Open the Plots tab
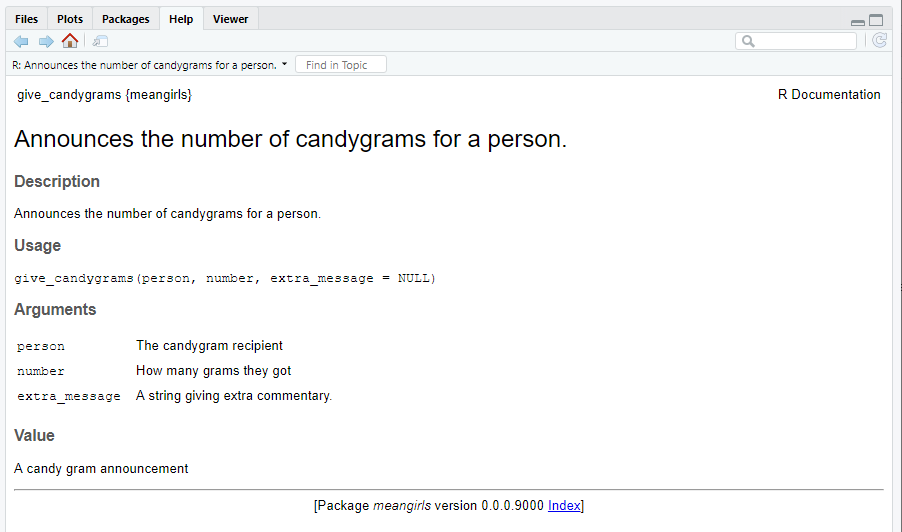 point(70,19)
